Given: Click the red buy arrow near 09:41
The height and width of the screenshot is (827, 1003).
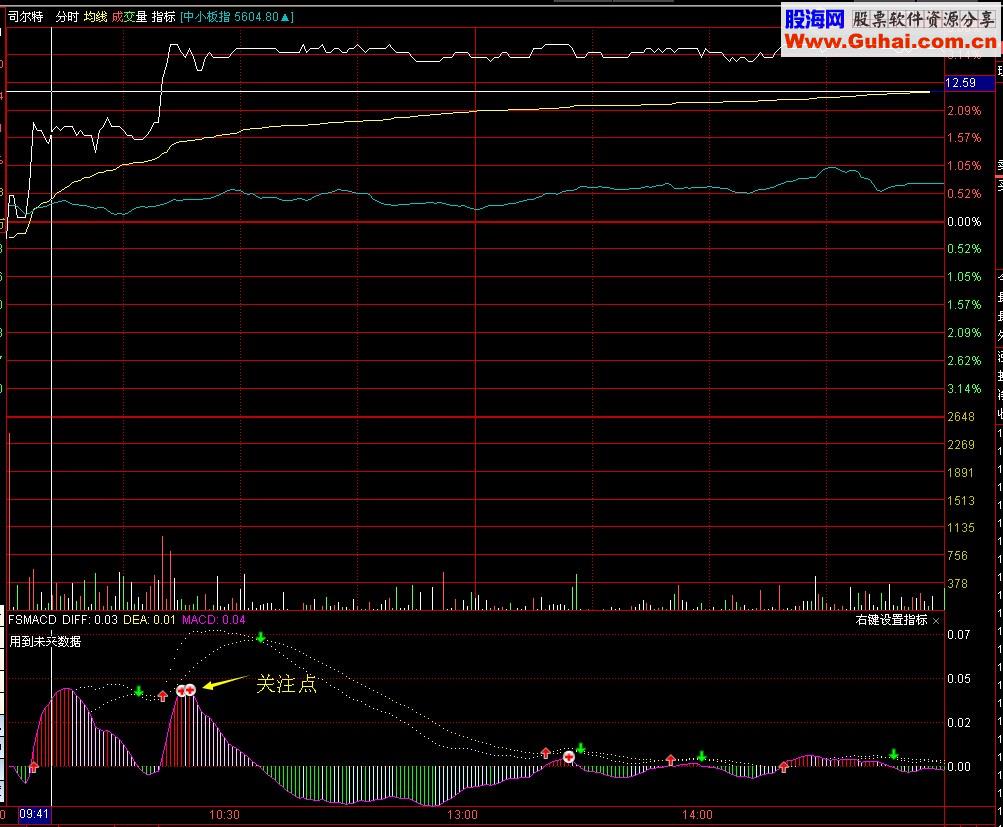Looking at the screenshot, I should [x=33, y=767].
